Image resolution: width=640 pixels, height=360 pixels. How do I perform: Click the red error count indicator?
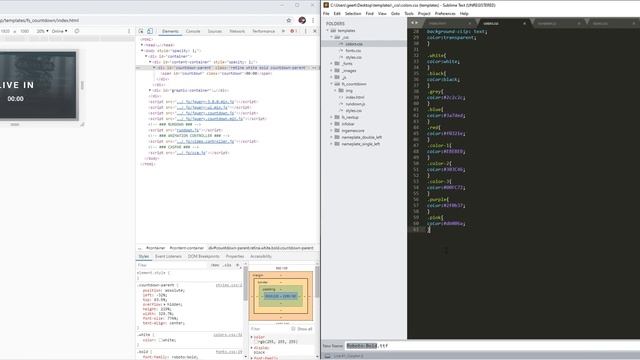tap(293, 31)
